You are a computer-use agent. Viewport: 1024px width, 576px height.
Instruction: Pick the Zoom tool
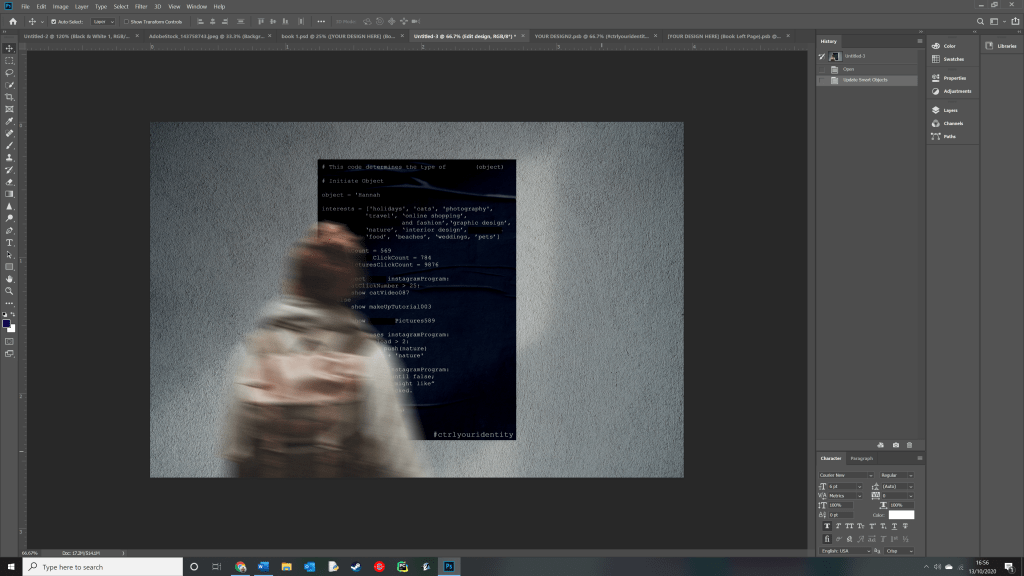coord(10,291)
